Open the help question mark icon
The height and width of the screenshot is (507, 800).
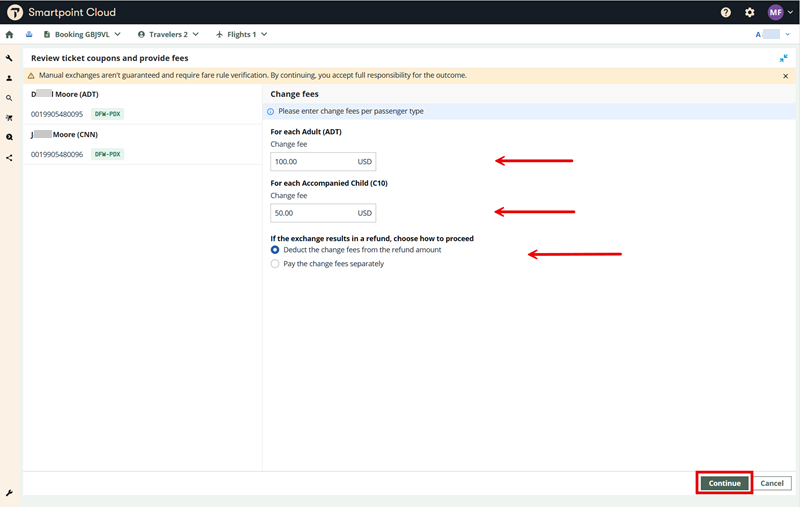[726, 12]
